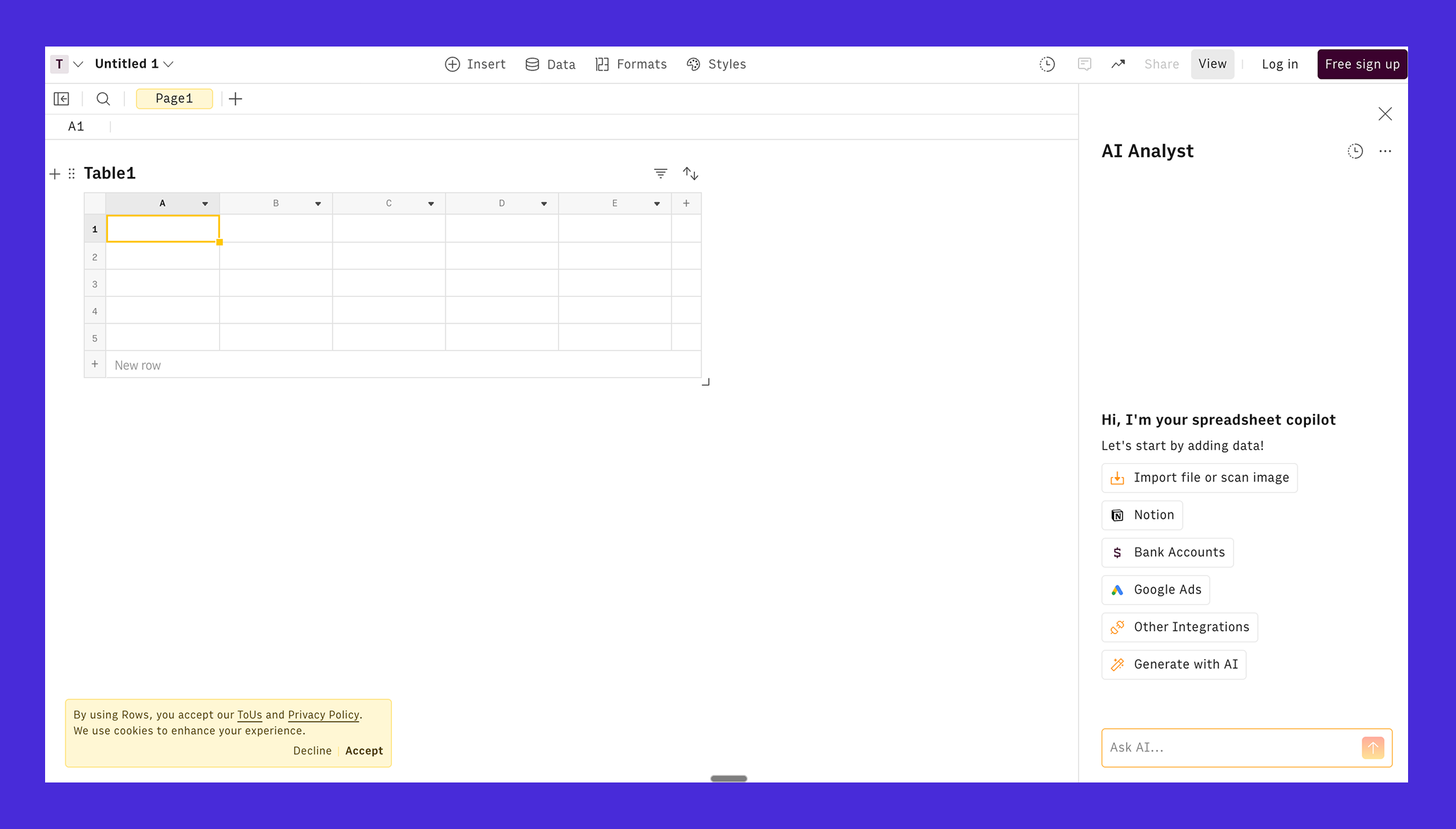Viewport: 1456px width, 829px height.
Task: Add a new page with plus icon
Action: pos(235,99)
